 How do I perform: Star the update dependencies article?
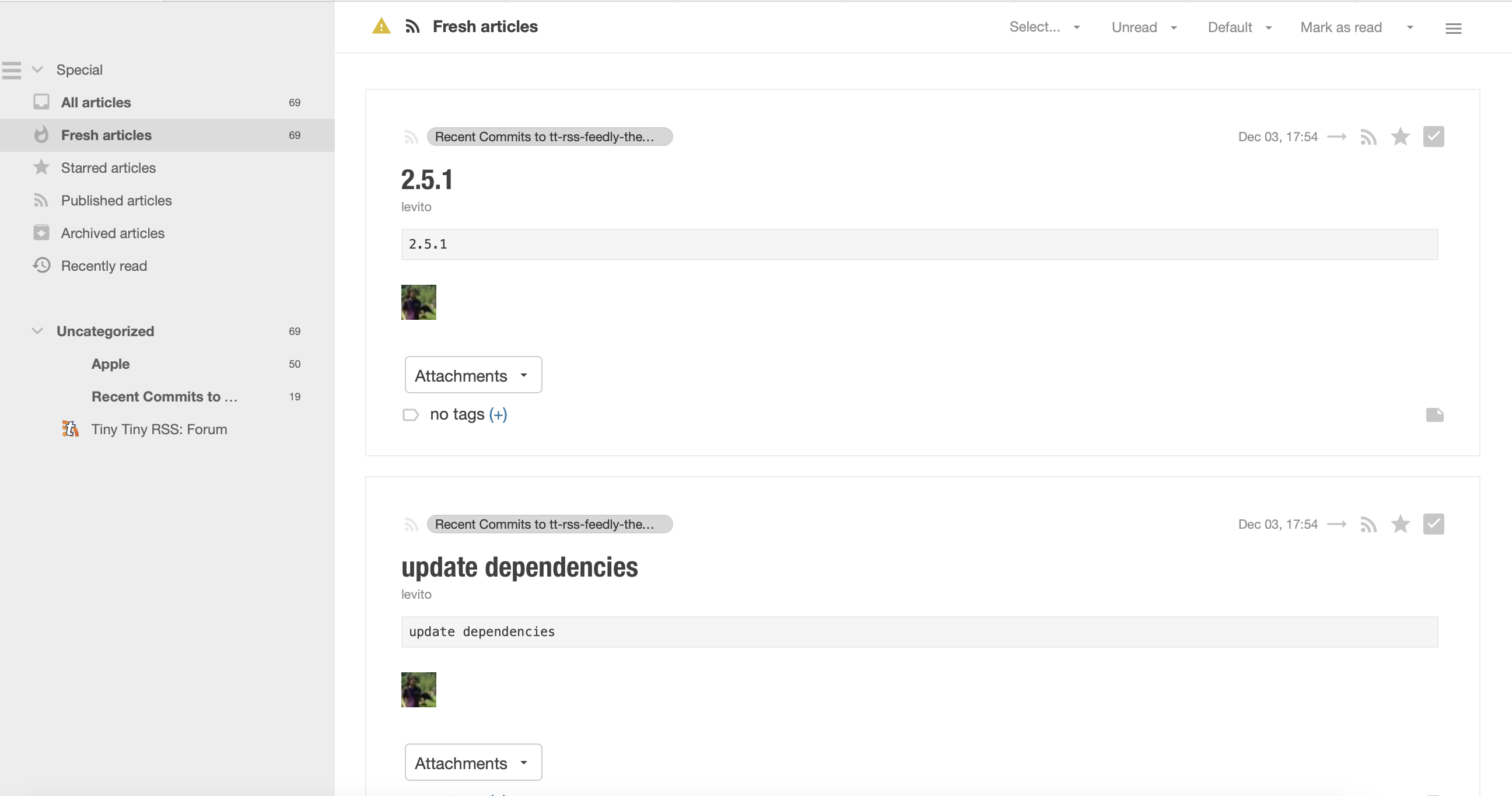[1400, 524]
